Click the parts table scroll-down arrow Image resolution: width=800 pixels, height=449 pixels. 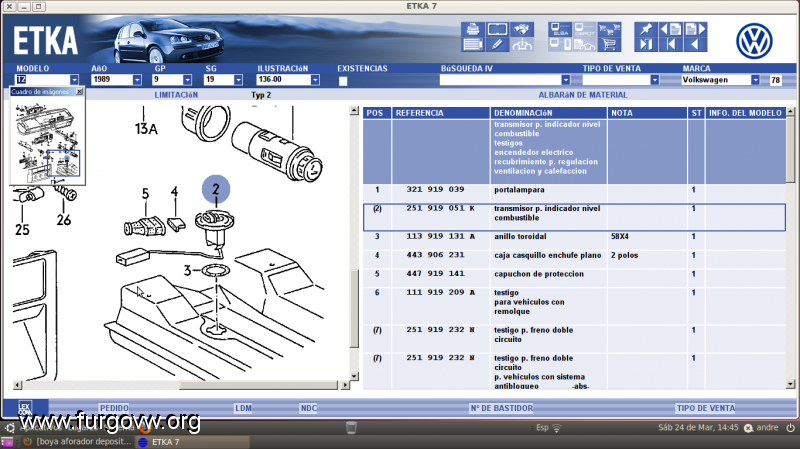790,384
